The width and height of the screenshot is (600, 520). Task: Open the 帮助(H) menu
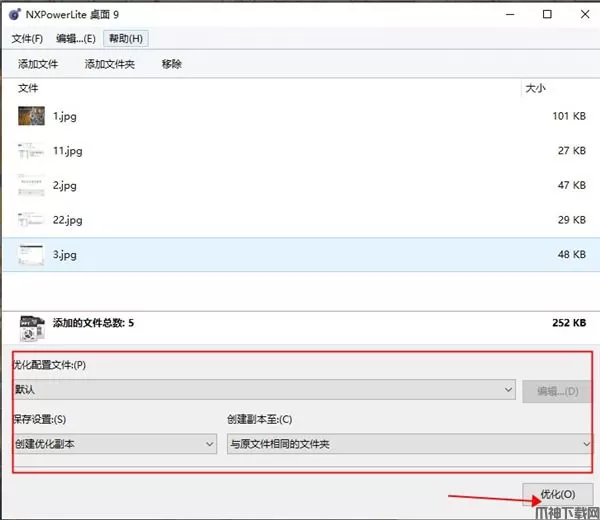(x=126, y=39)
